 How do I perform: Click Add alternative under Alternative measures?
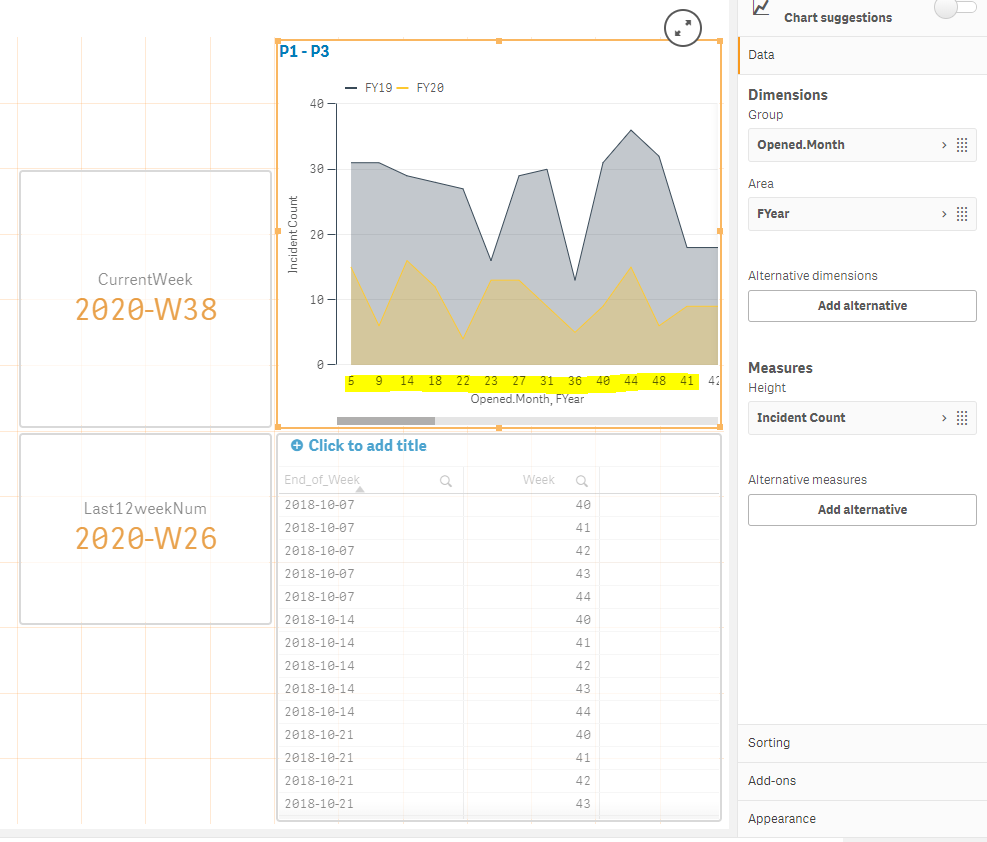tap(862, 510)
